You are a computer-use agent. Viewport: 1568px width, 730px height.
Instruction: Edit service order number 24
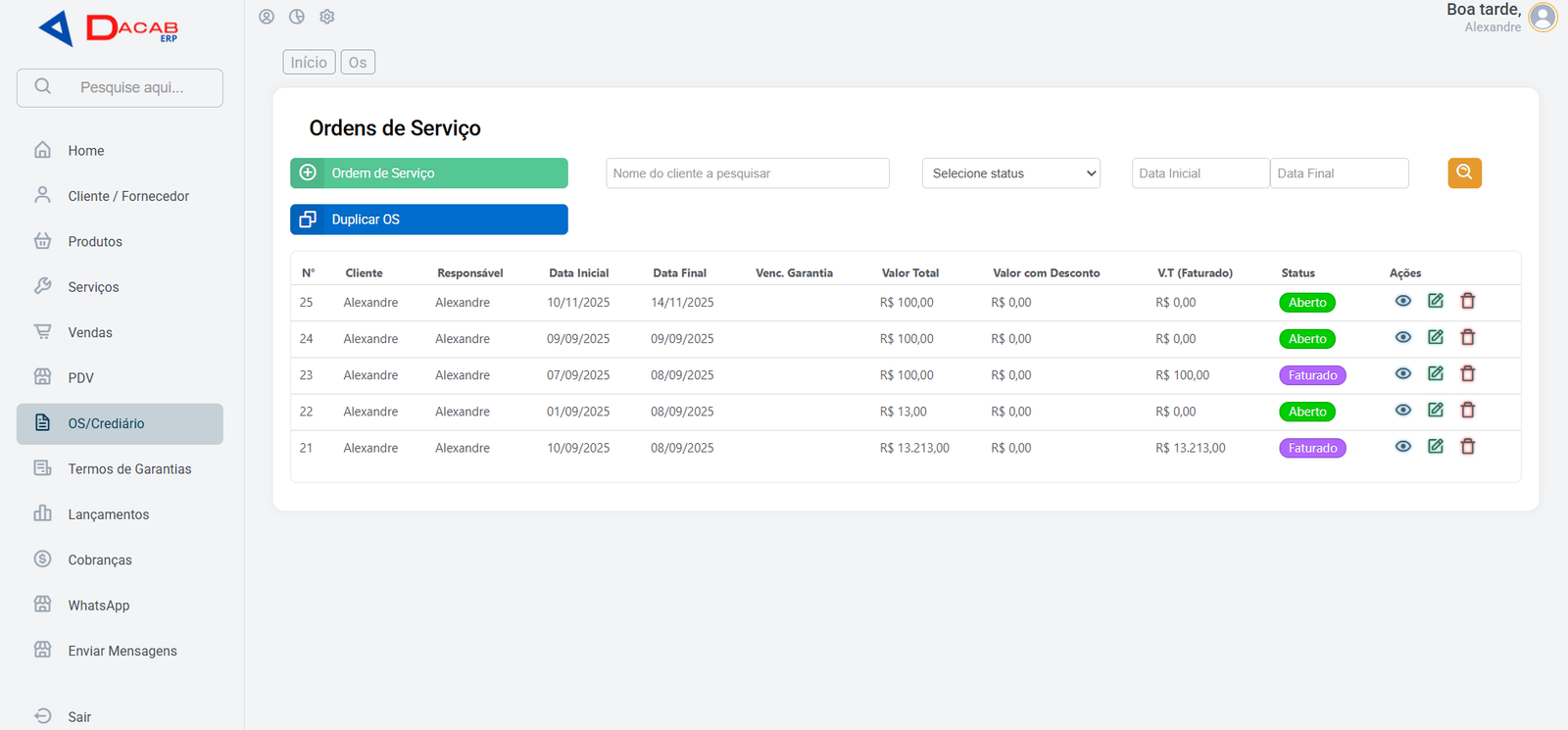[1435, 337]
